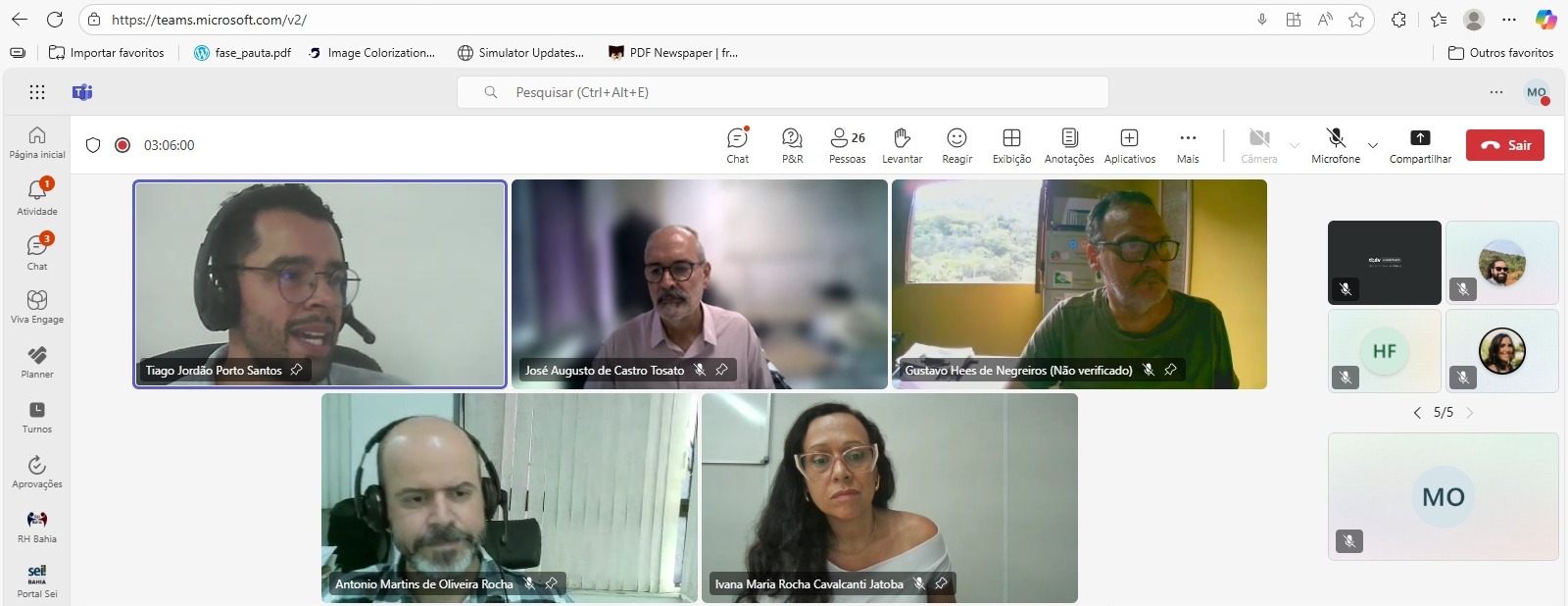Open Aplicativos in meeting toolbar
Image resolution: width=1568 pixels, height=606 pixels.
tap(1129, 144)
